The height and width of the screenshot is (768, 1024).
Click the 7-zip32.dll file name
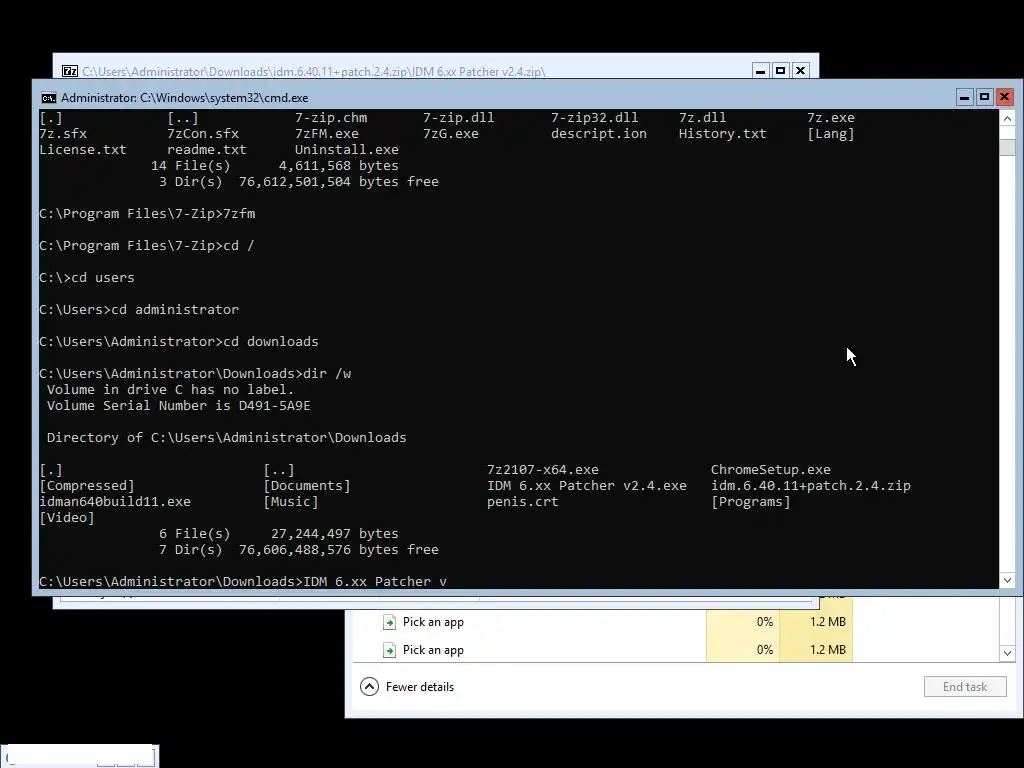coord(594,118)
